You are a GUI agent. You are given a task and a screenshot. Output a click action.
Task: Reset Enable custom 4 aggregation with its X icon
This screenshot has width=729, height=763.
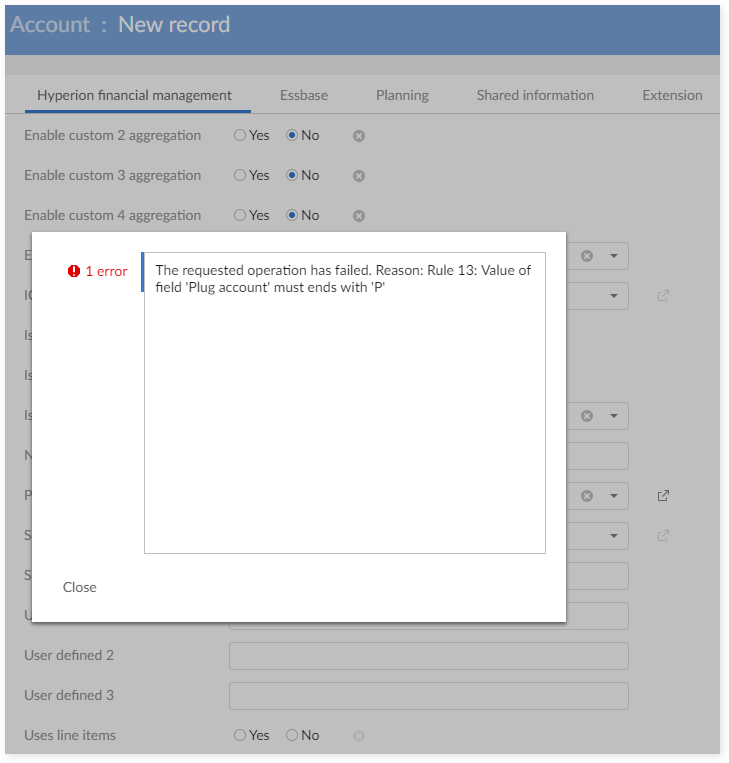pos(359,216)
